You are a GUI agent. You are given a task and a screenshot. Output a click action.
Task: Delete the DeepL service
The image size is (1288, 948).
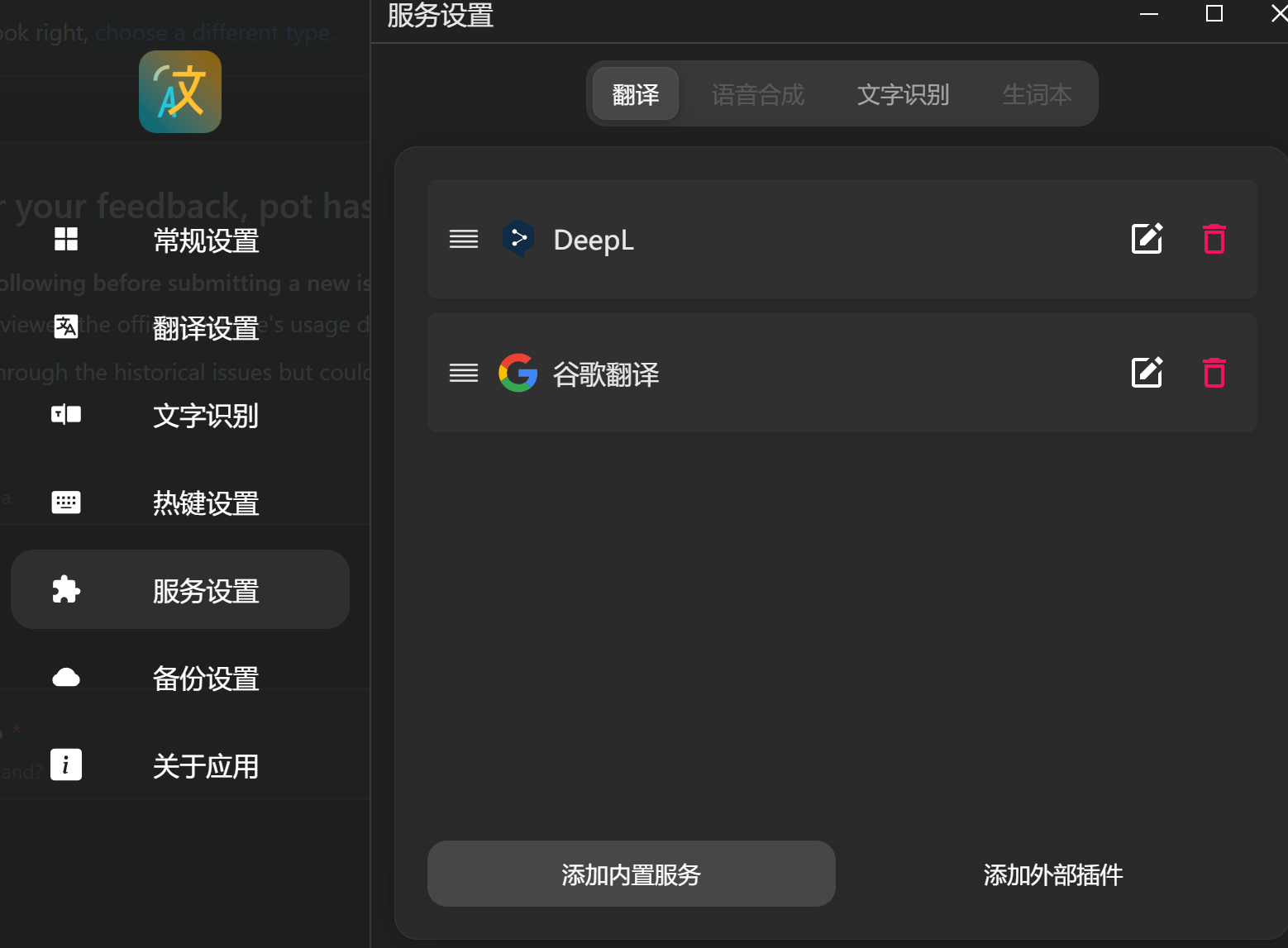click(1214, 239)
